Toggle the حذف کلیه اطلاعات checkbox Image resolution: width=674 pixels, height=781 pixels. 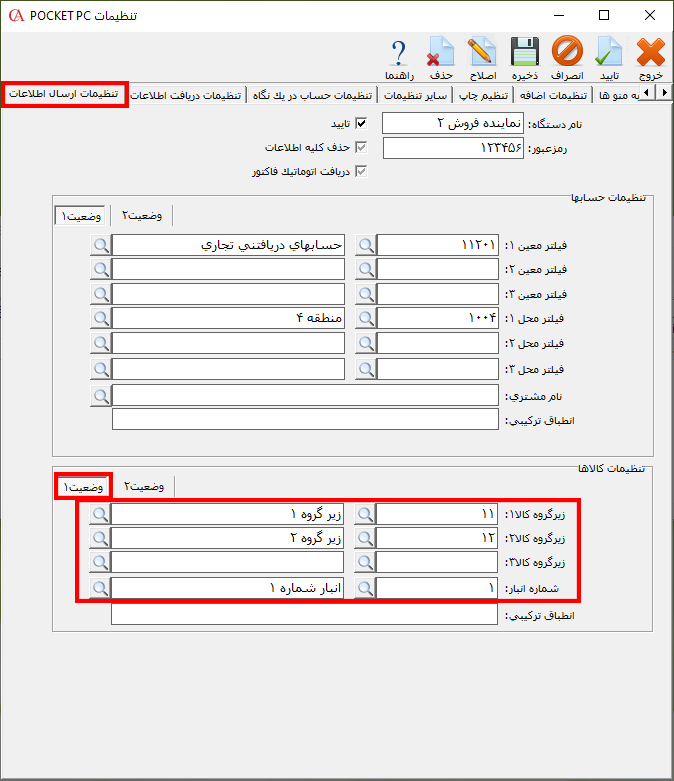pos(362,148)
